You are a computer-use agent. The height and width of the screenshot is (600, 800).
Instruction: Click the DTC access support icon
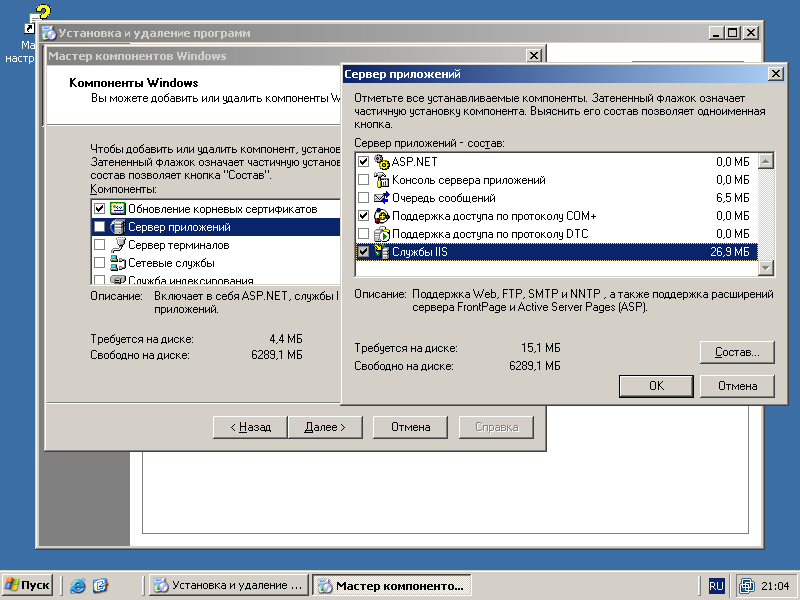click(382, 234)
